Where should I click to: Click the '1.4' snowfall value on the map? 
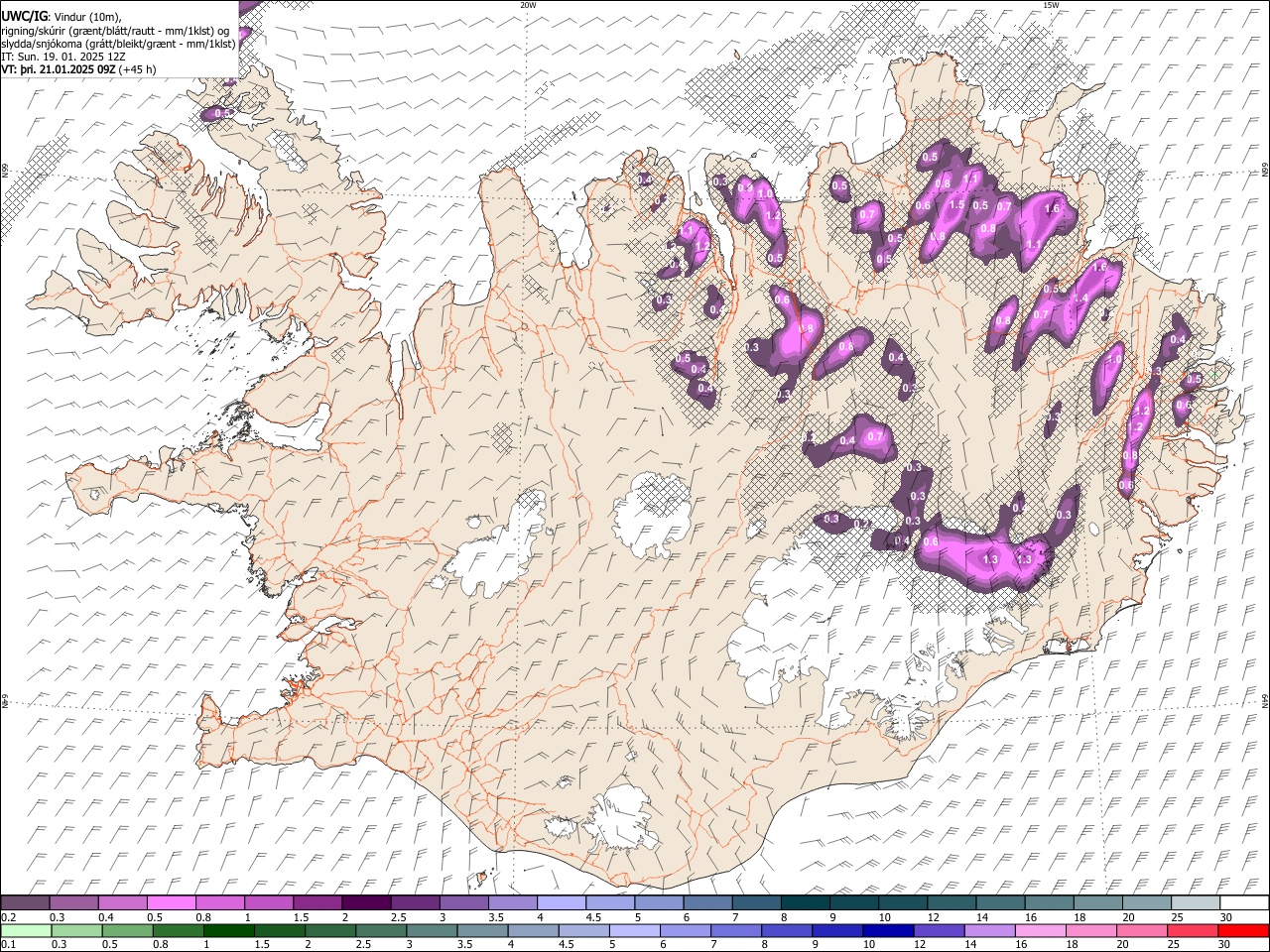1081,298
